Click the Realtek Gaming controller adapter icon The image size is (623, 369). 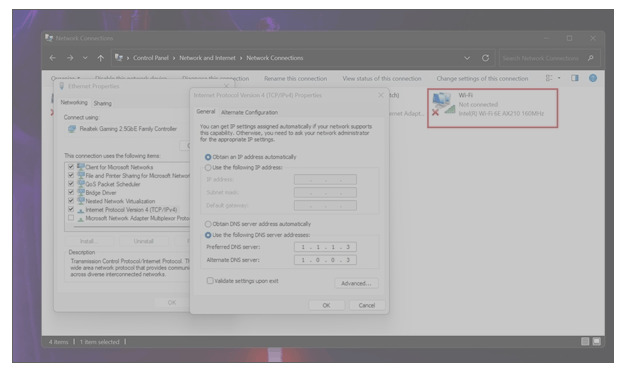point(72,129)
